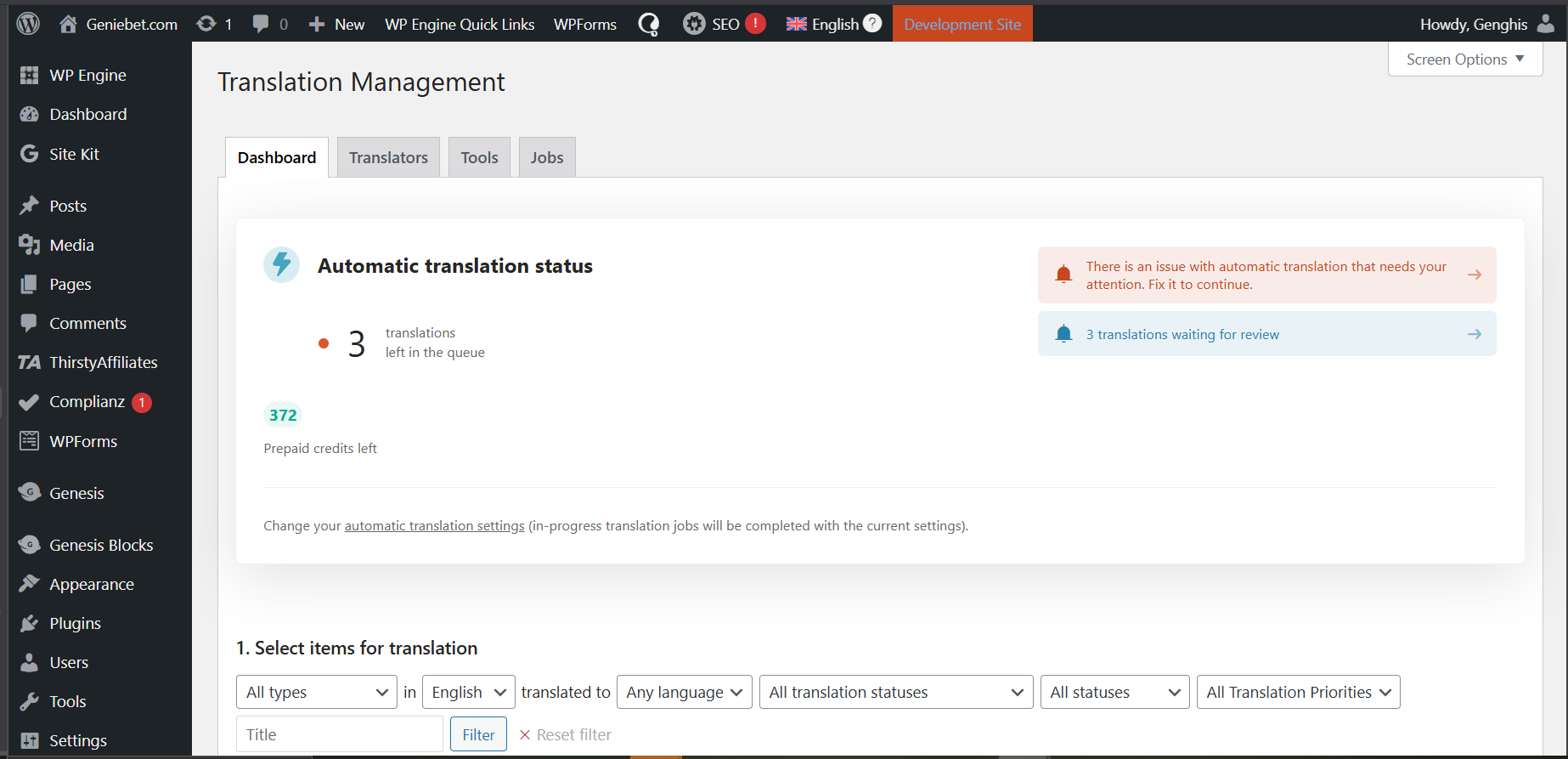Image resolution: width=1568 pixels, height=759 pixels.
Task: Click the Tools wrench icon
Action: tap(30, 701)
